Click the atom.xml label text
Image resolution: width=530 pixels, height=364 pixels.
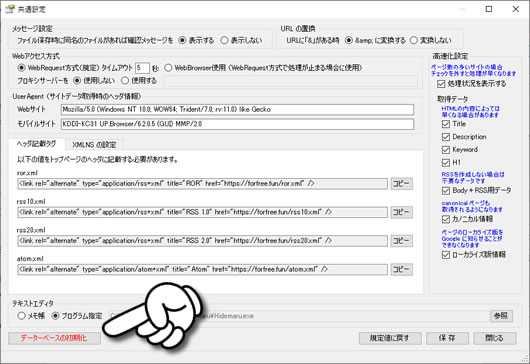(x=30, y=259)
